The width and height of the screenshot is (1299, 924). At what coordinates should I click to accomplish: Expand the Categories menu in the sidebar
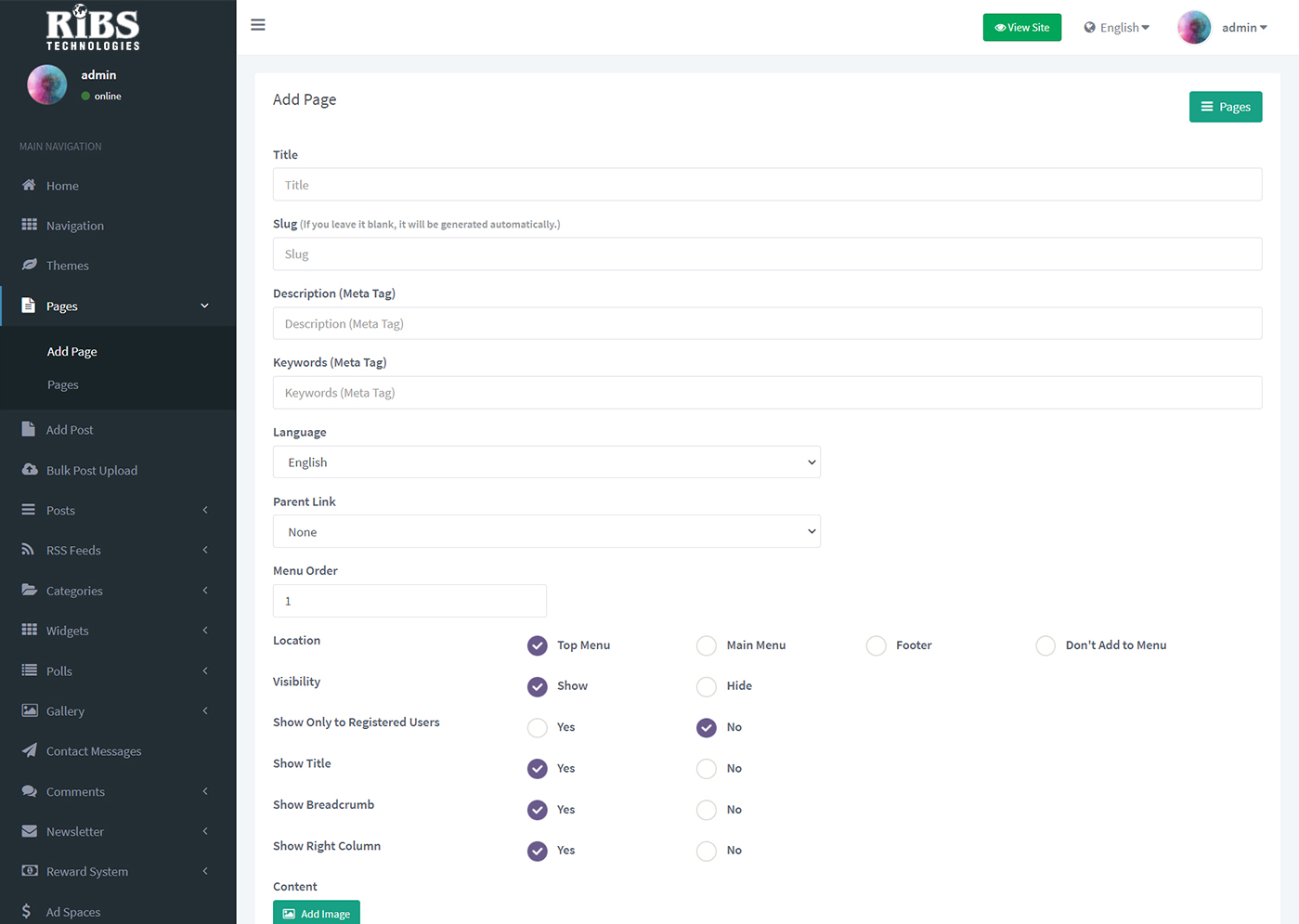pyautogui.click(x=74, y=591)
